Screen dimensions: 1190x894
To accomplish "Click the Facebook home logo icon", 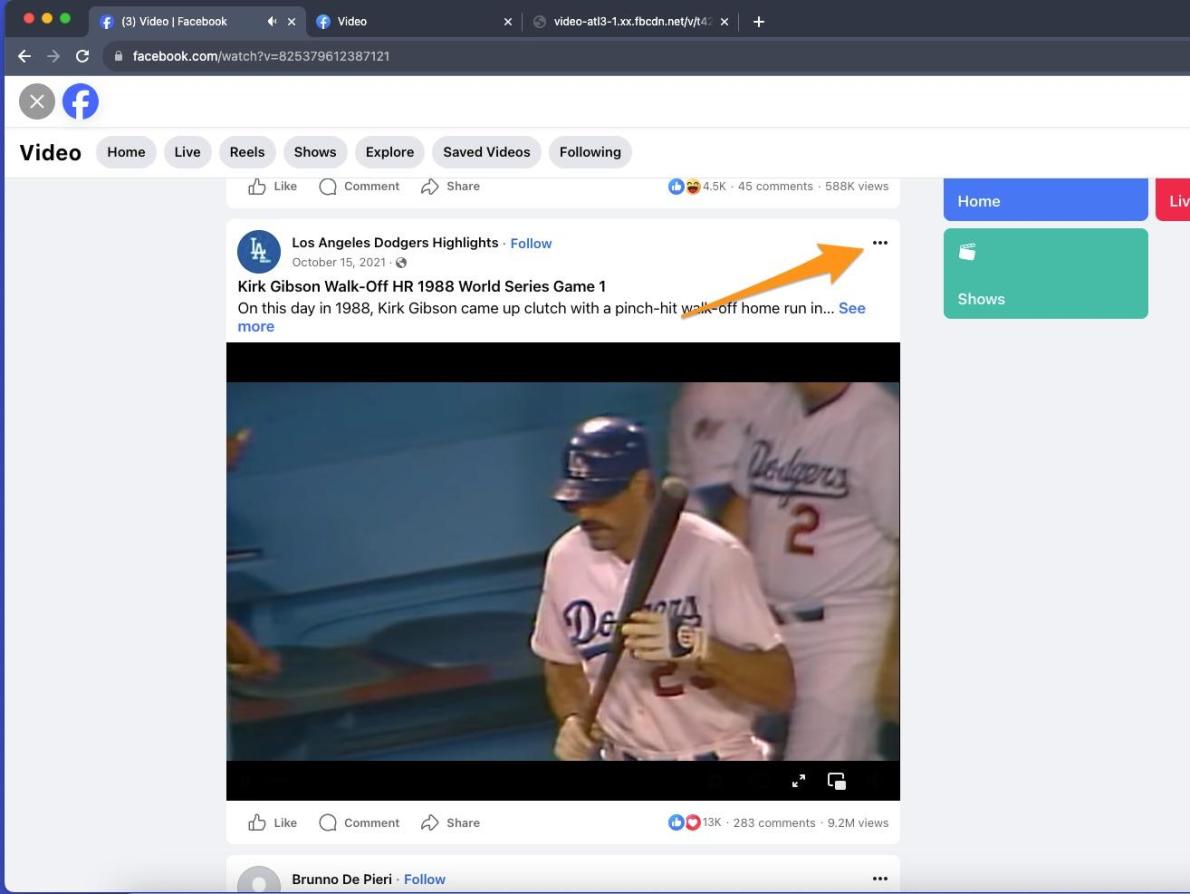I will coord(80,101).
